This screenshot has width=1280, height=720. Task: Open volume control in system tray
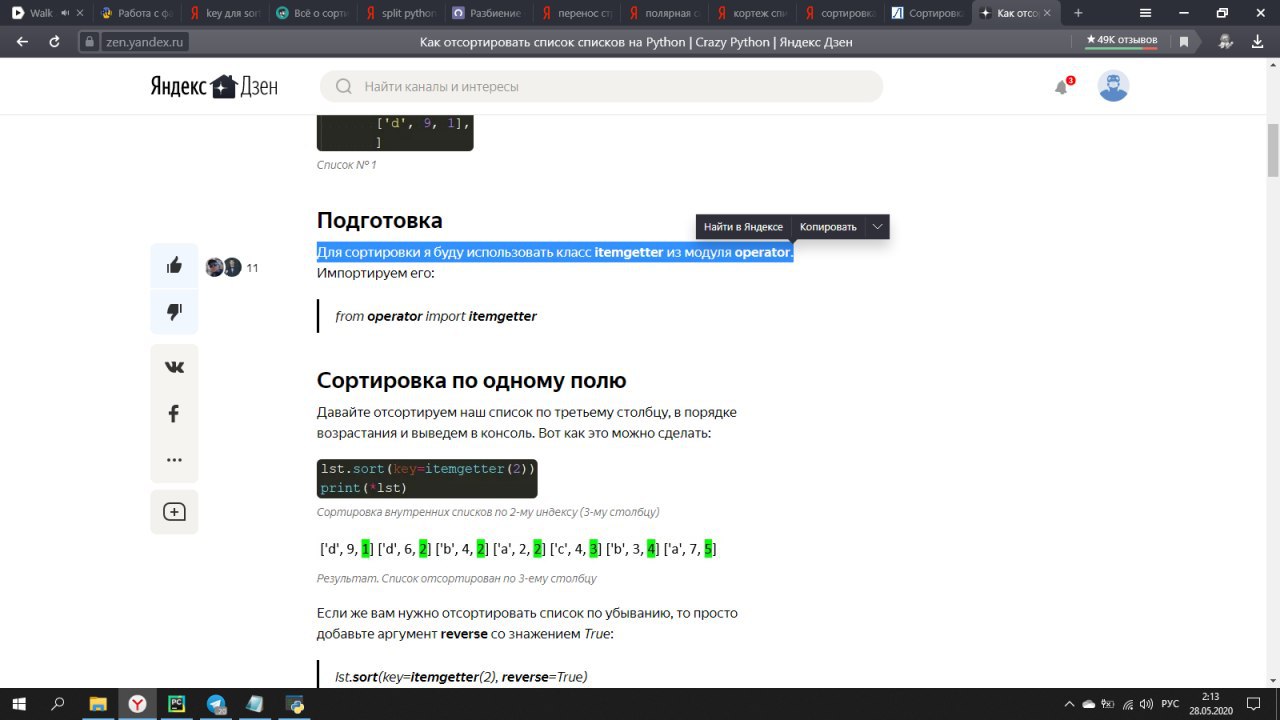click(1147, 704)
